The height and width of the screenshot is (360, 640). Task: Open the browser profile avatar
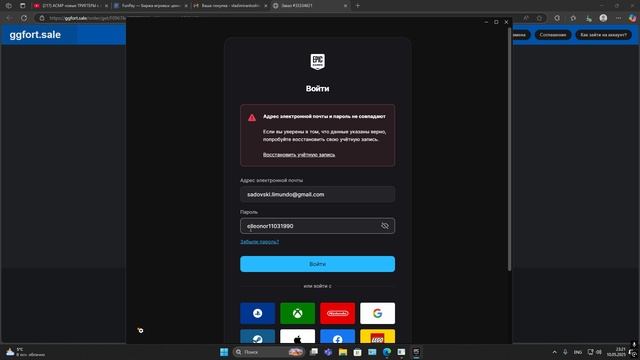pos(603,18)
